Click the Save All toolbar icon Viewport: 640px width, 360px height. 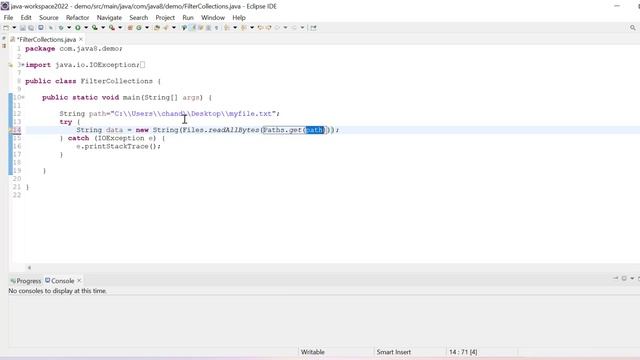(31, 28)
